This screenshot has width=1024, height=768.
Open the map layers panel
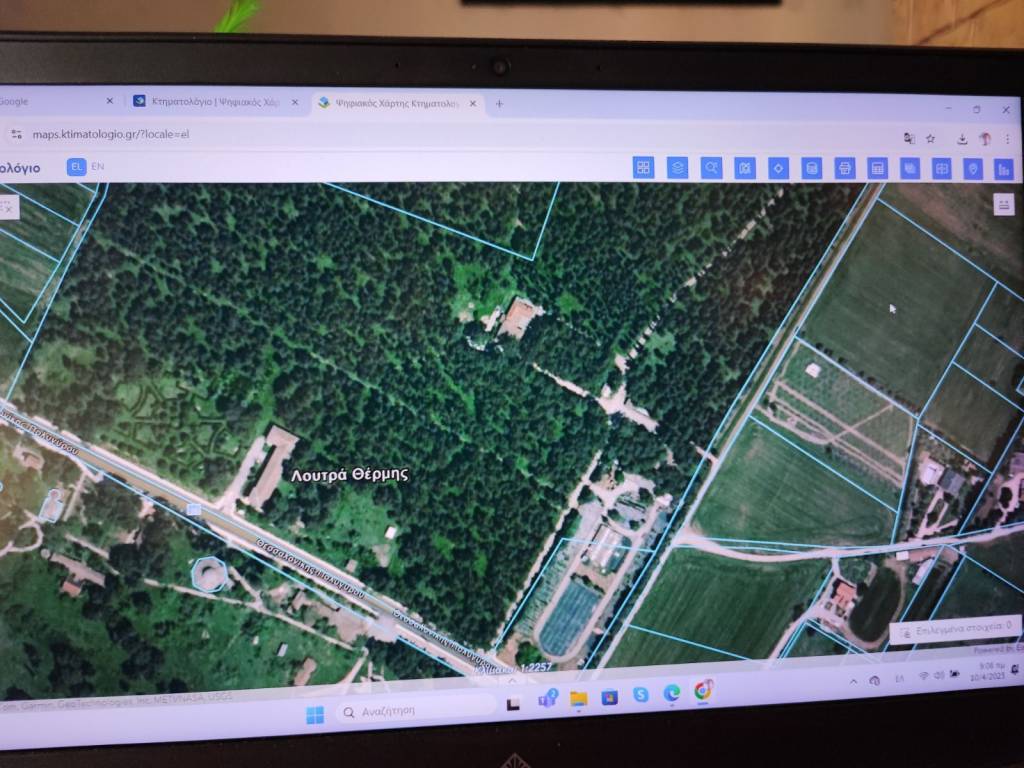click(677, 168)
